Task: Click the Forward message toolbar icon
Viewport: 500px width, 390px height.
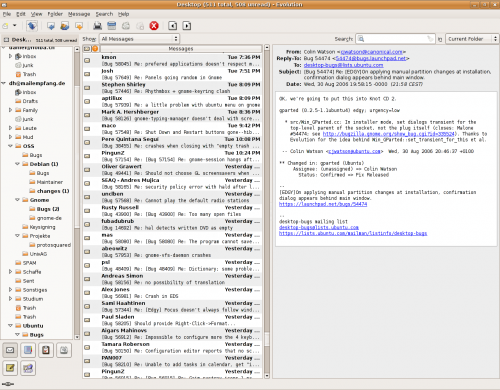Action: (x=79, y=26)
